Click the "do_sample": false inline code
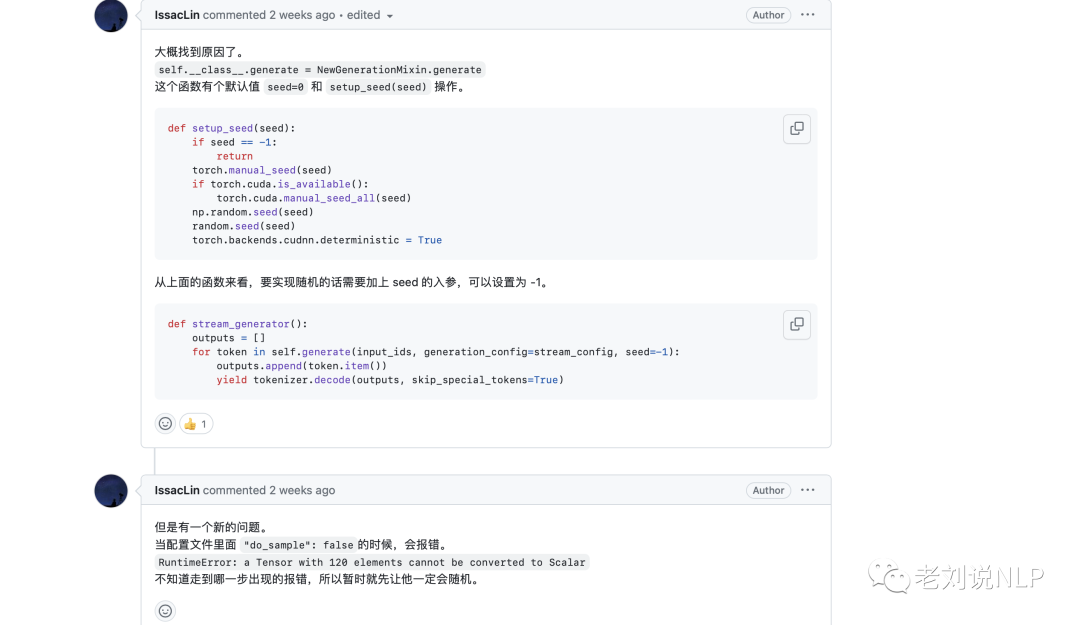The image size is (1080, 625). pos(298,545)
